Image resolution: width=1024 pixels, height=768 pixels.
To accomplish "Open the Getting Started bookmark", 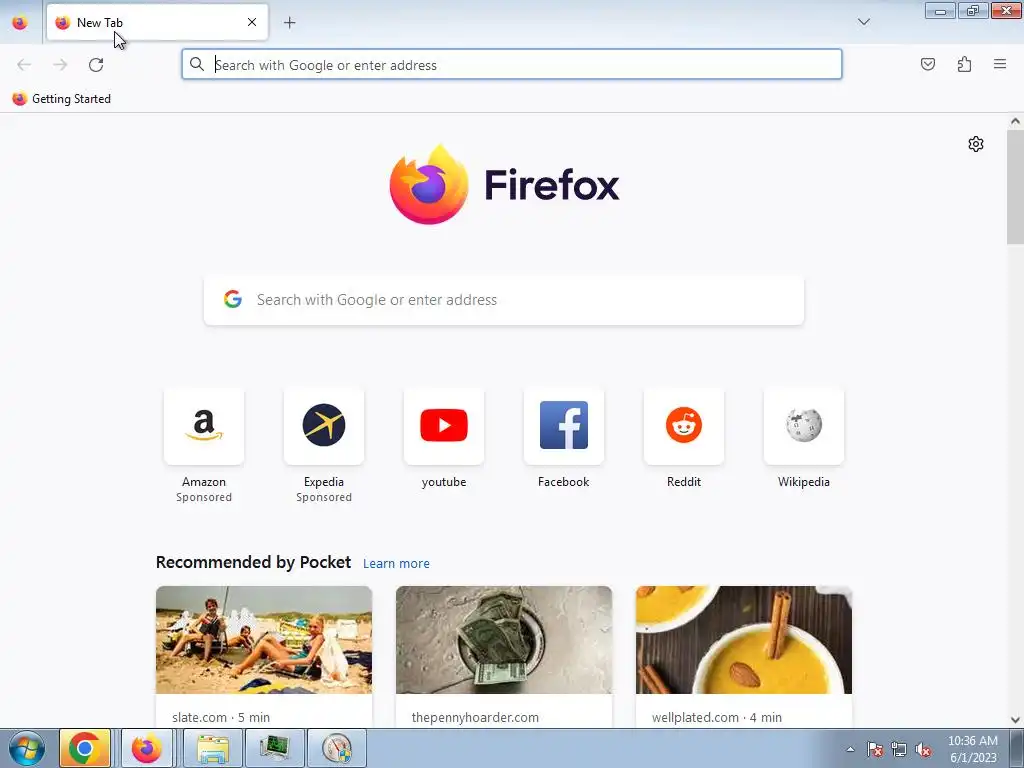I will pyautogui.click(x=62, y=99).
